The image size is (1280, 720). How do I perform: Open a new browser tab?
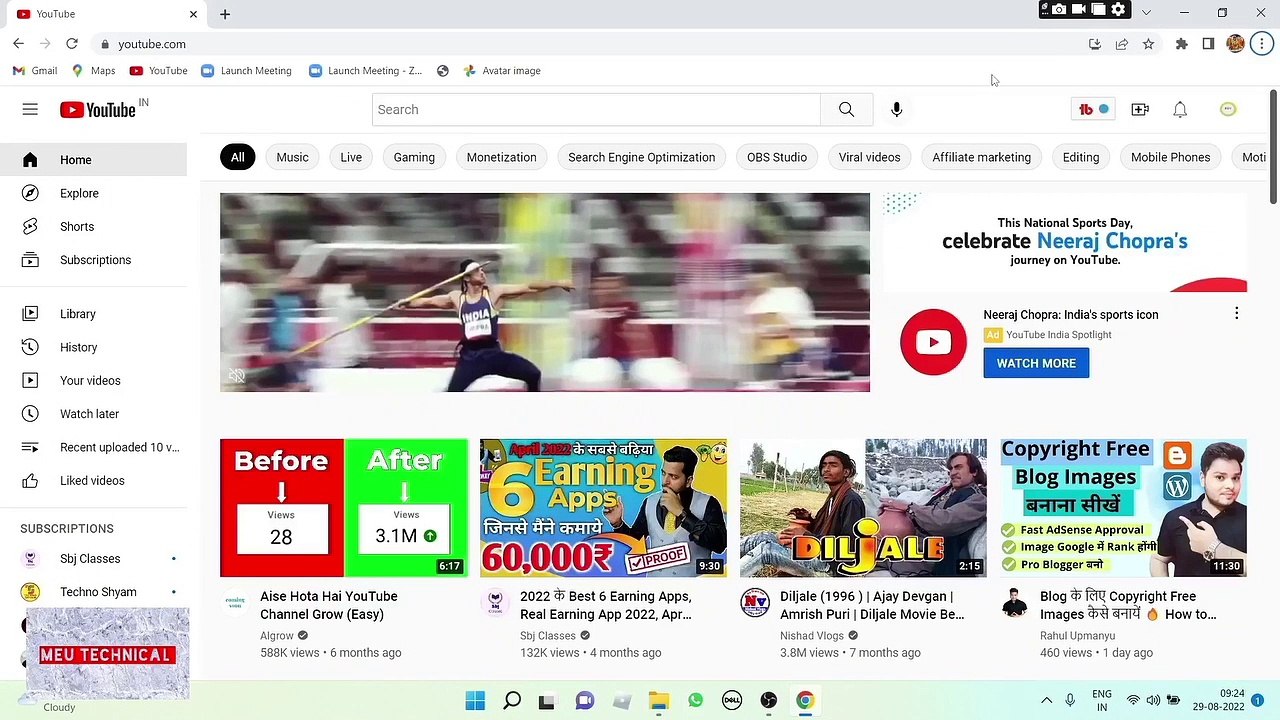click(x=225, y=14)
